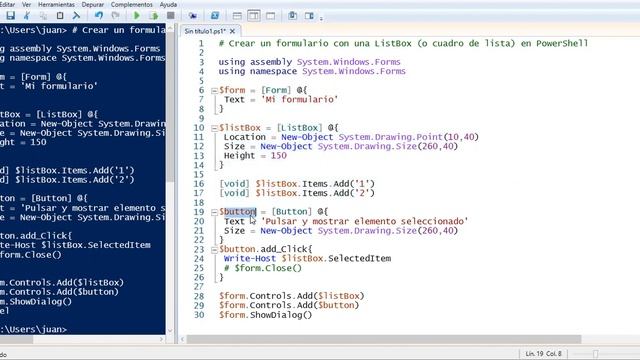Close the Sin título1.ps1 tab
640x360 pixels.
pyautogui.click(x=232, y=31)
